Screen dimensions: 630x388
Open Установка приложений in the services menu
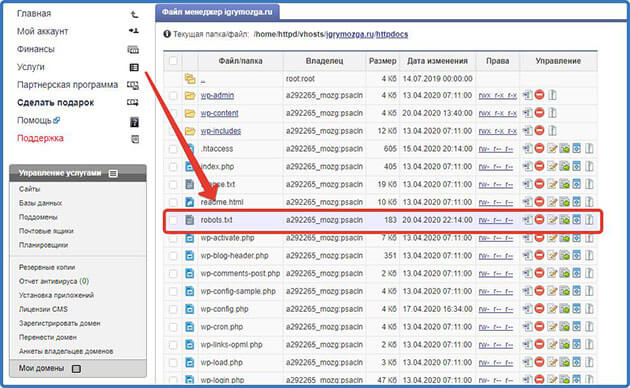click(x=56, y=295)
